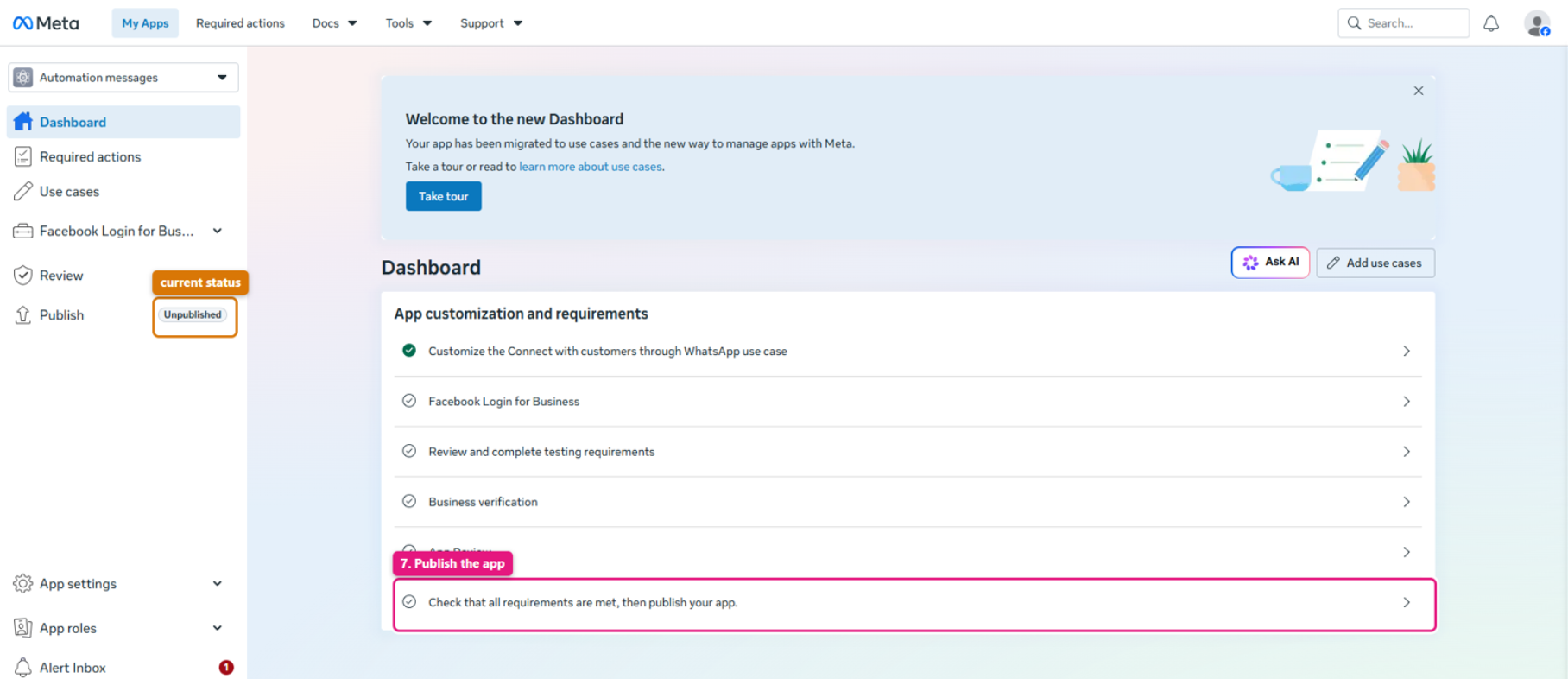Open the Support dropdown menu

(x=491, y=23)
